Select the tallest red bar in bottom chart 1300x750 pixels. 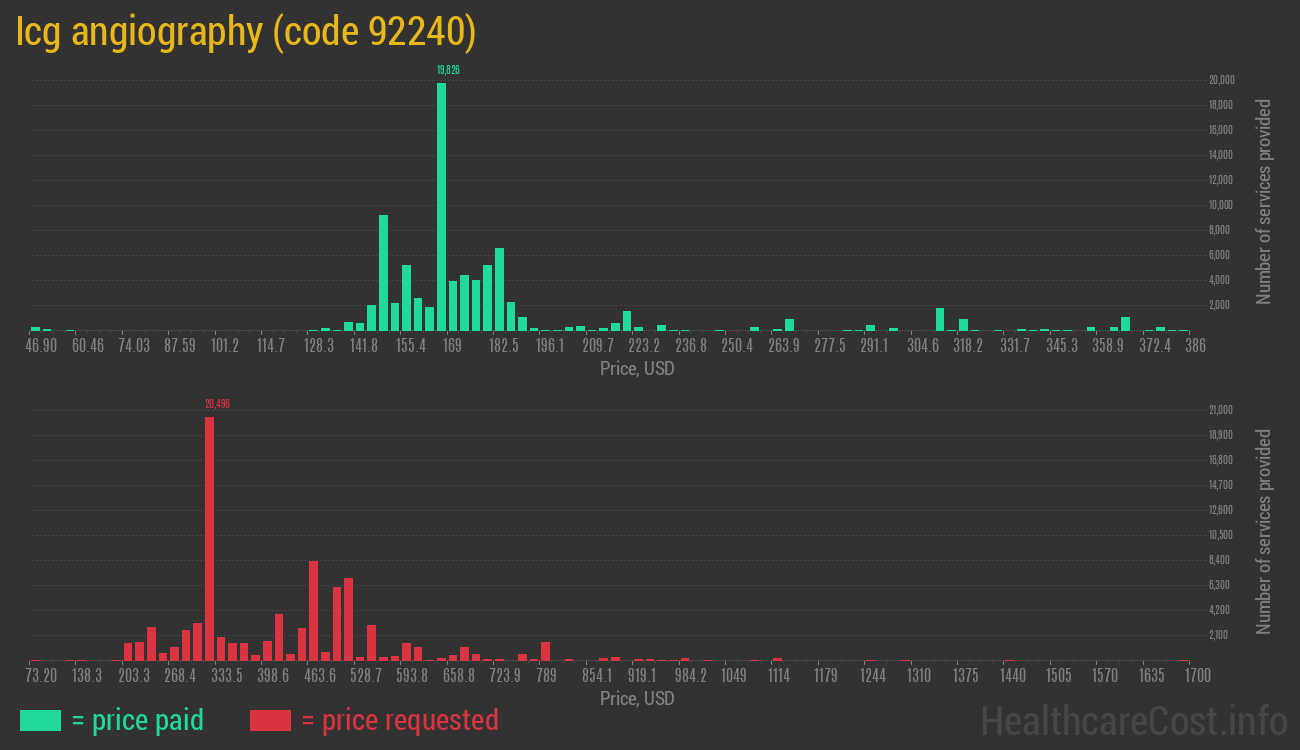click(209, 538)
